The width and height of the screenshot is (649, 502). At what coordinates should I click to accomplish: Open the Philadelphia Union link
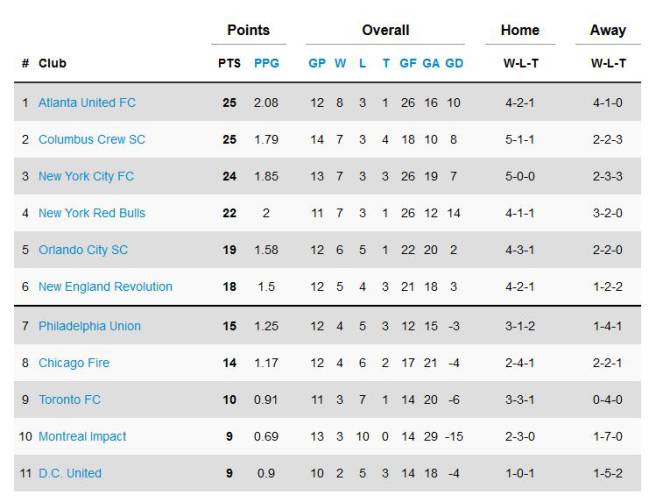point(90,326)
